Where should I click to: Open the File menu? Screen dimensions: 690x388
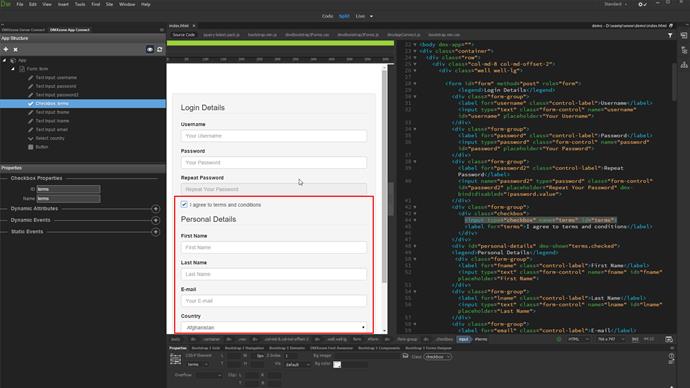[x=20, y=4]
